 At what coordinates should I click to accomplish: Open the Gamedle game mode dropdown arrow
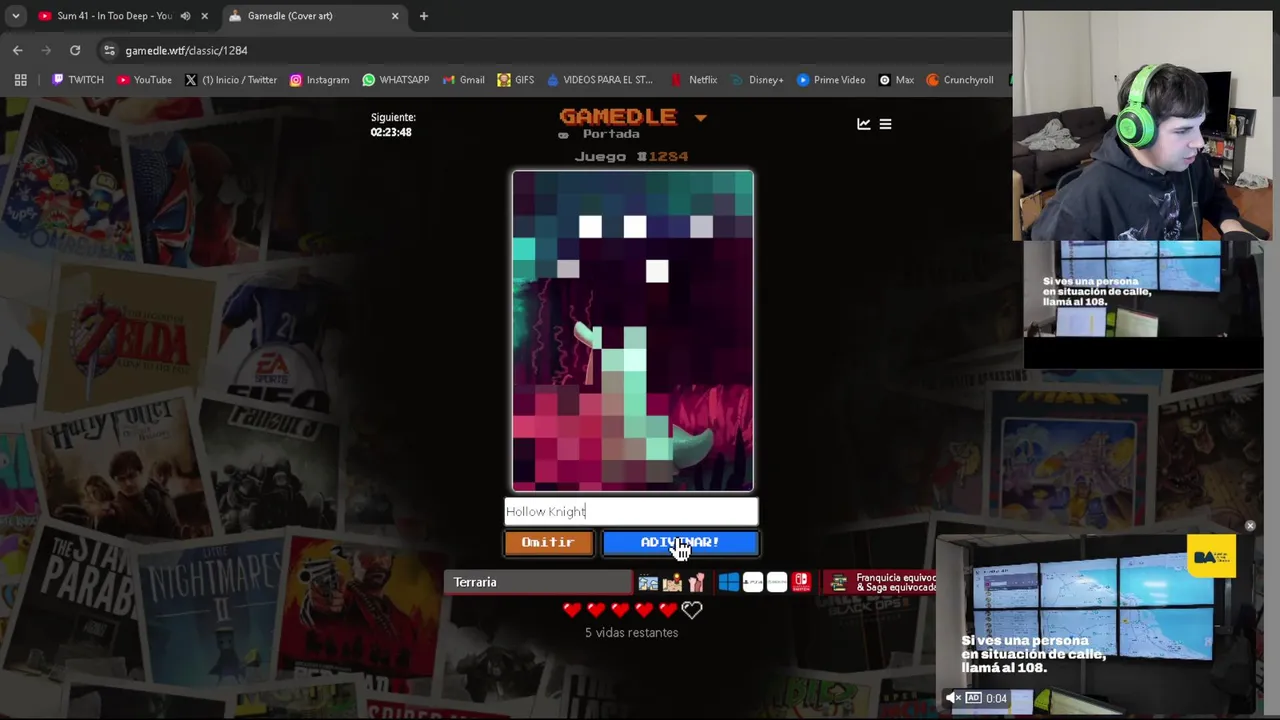point(700,118)
